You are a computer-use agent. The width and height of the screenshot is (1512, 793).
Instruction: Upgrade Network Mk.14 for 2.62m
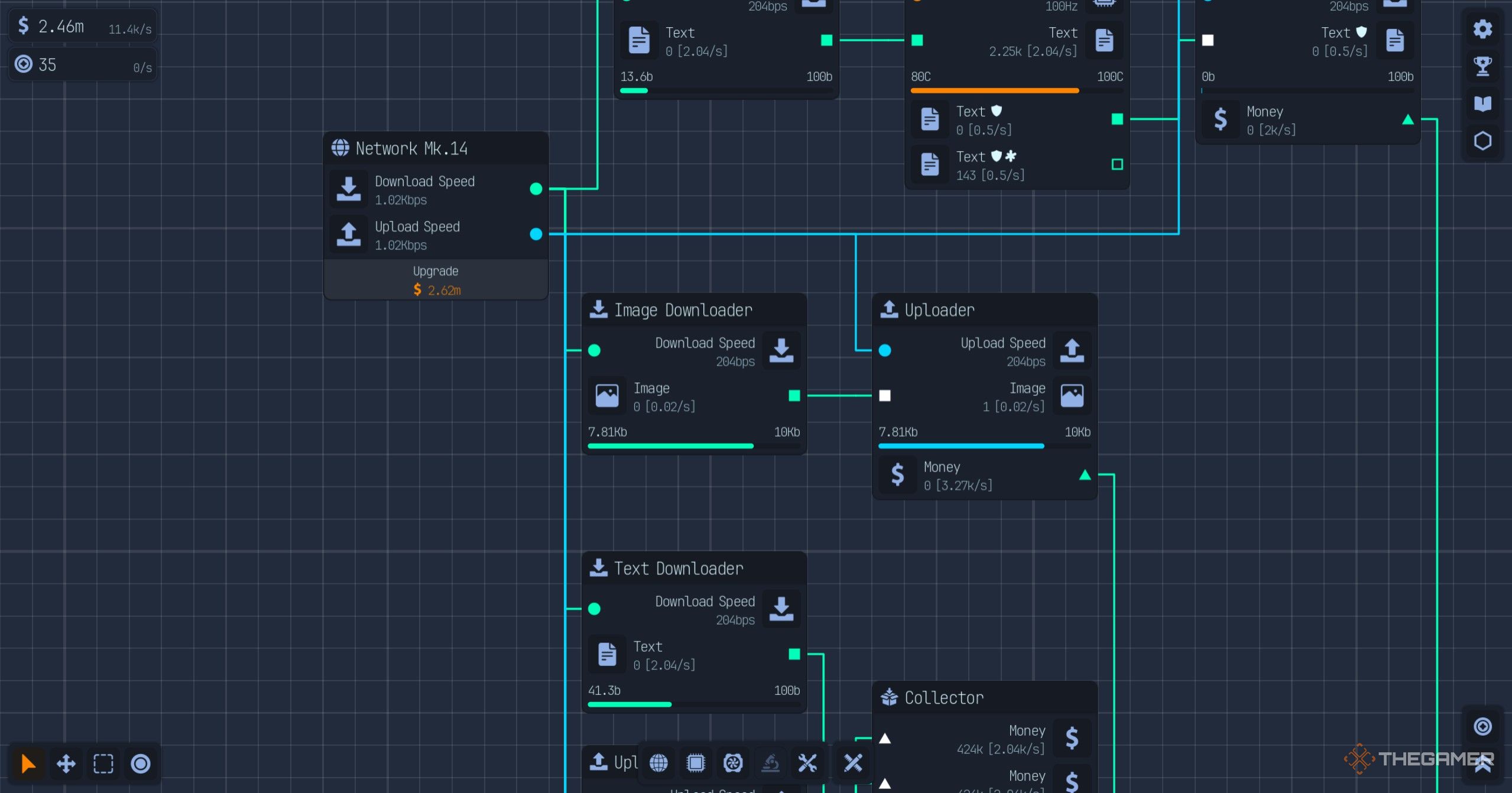point(436,281)
